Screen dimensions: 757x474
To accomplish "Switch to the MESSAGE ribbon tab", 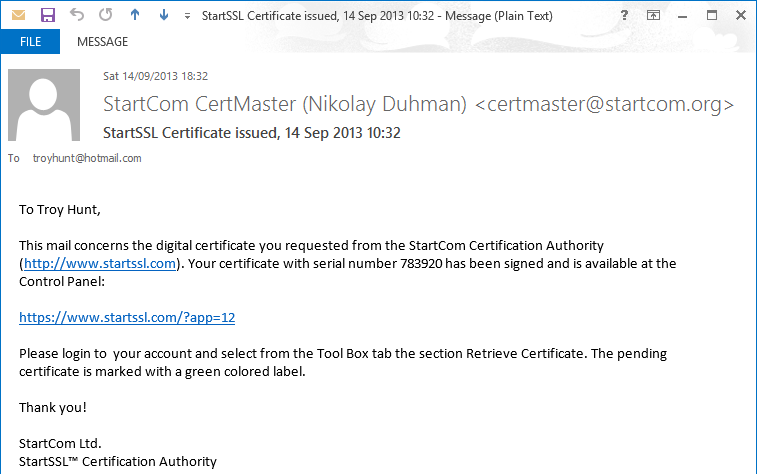I will (102, 42).
